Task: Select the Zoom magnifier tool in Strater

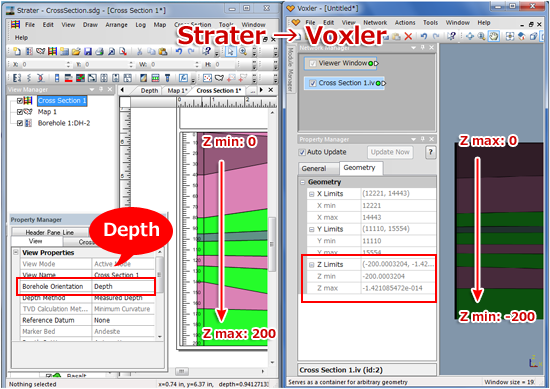Action: click(243, 52)
